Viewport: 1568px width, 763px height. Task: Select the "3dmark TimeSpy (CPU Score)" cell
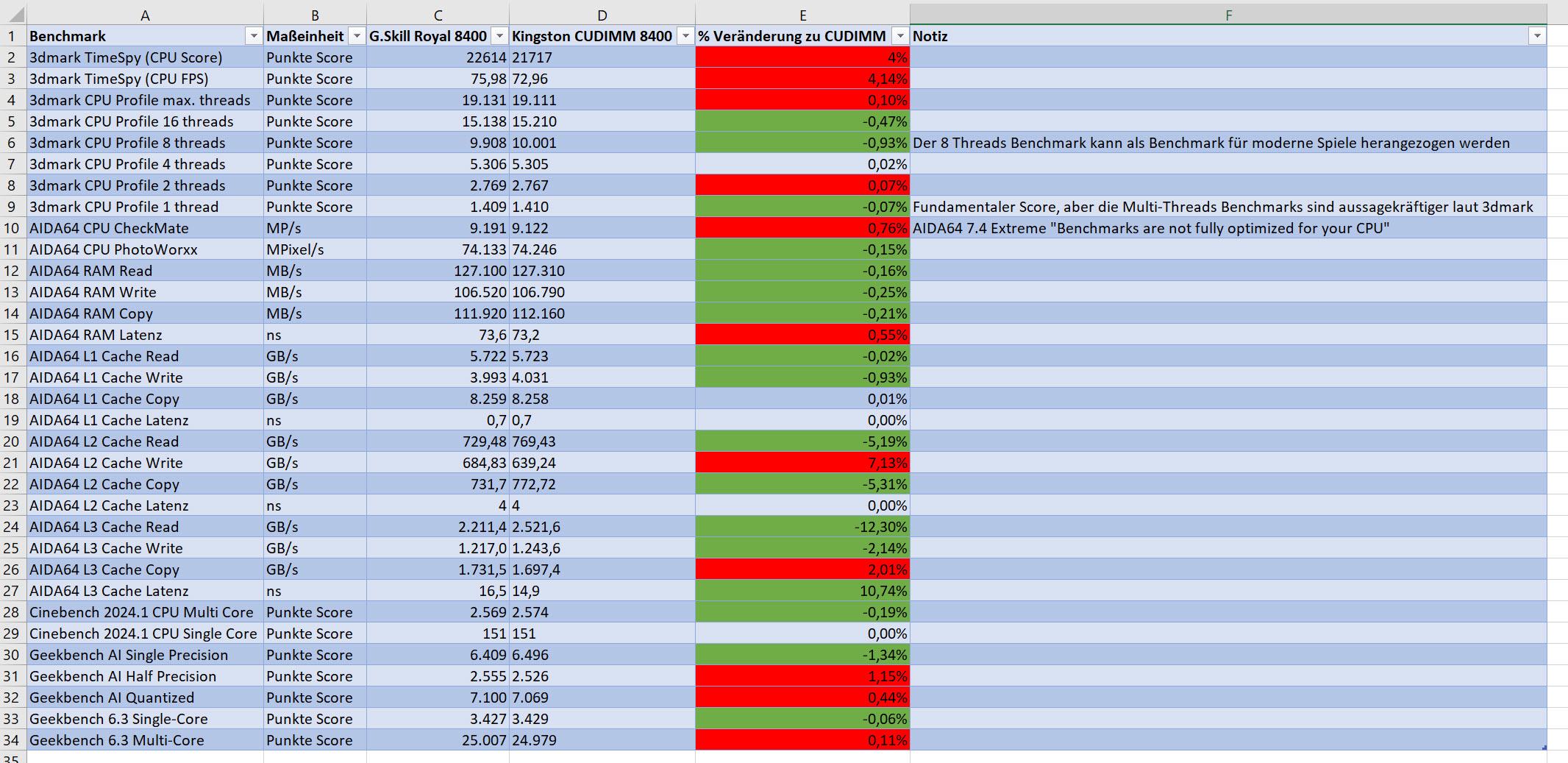145,57
